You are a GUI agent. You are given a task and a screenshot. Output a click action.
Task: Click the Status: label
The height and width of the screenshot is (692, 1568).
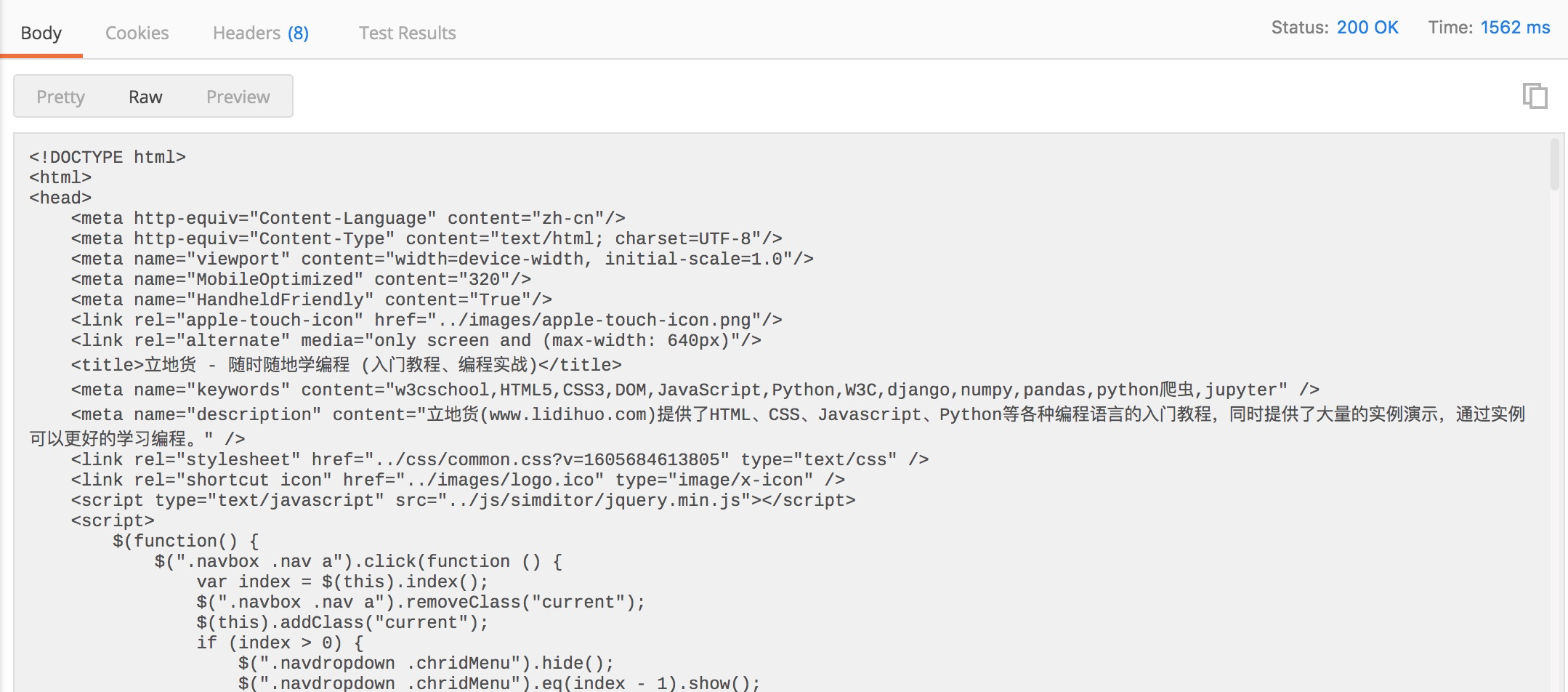pos(1300,28)
